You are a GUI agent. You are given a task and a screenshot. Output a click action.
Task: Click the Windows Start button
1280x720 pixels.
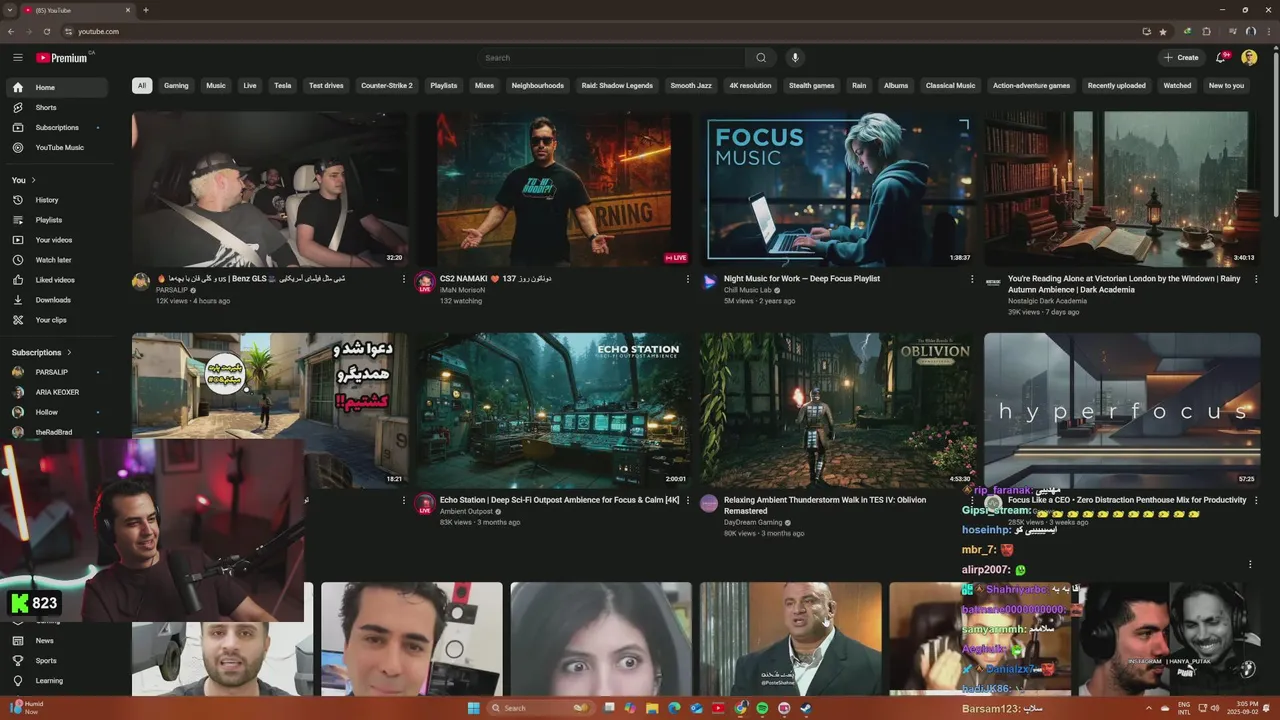tap(473, 708)
